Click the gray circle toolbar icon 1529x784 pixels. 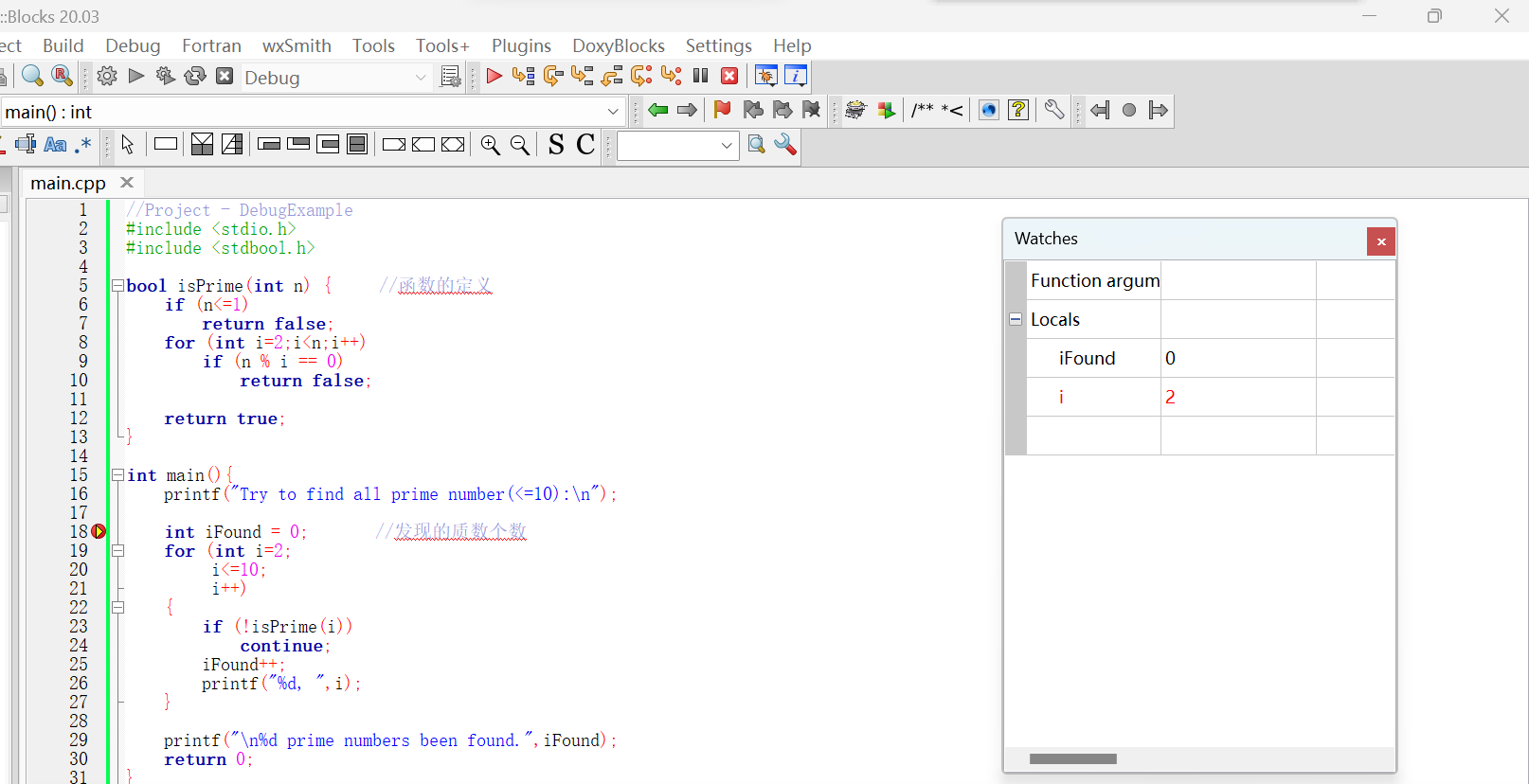[x=1128, y=111]
